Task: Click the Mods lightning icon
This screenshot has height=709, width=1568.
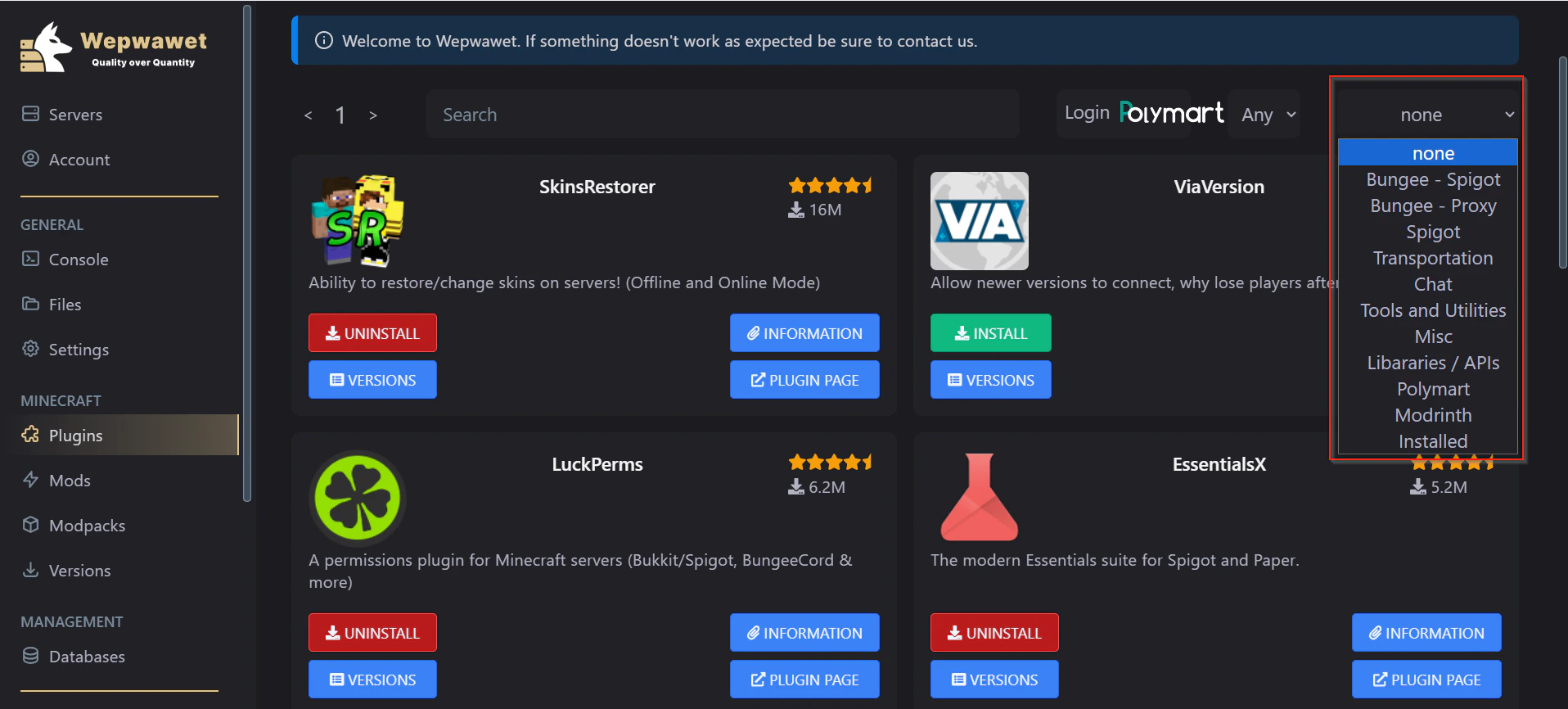Action: [30, 480]
